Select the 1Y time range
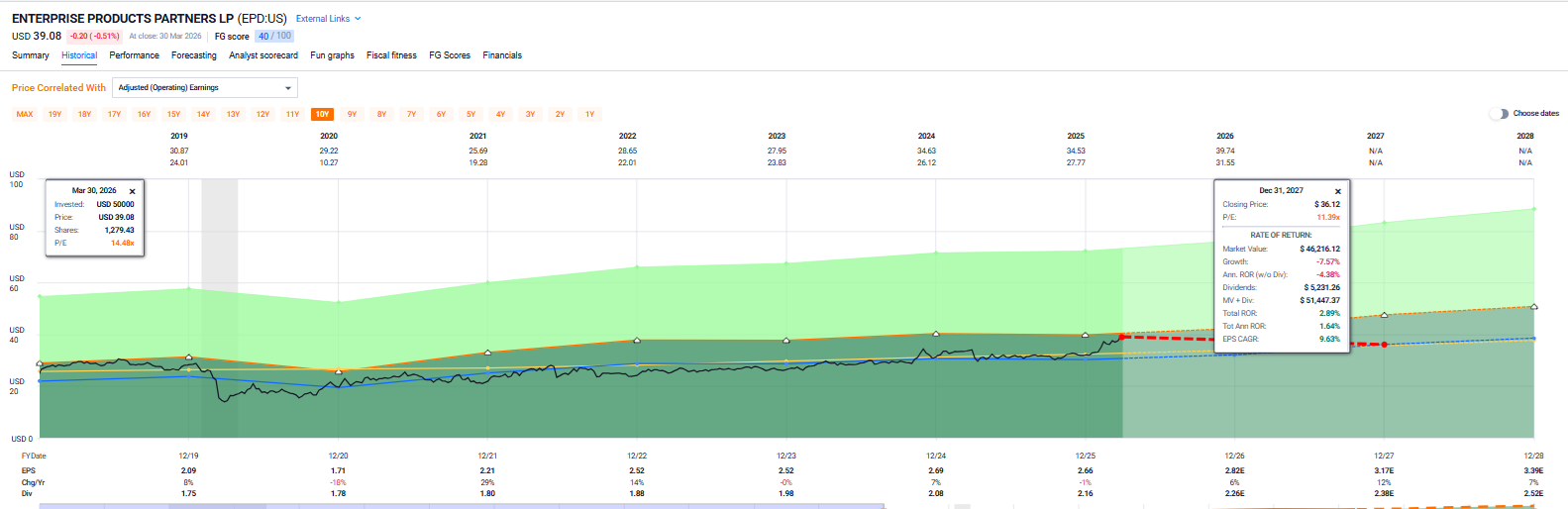 pos(589,115)
